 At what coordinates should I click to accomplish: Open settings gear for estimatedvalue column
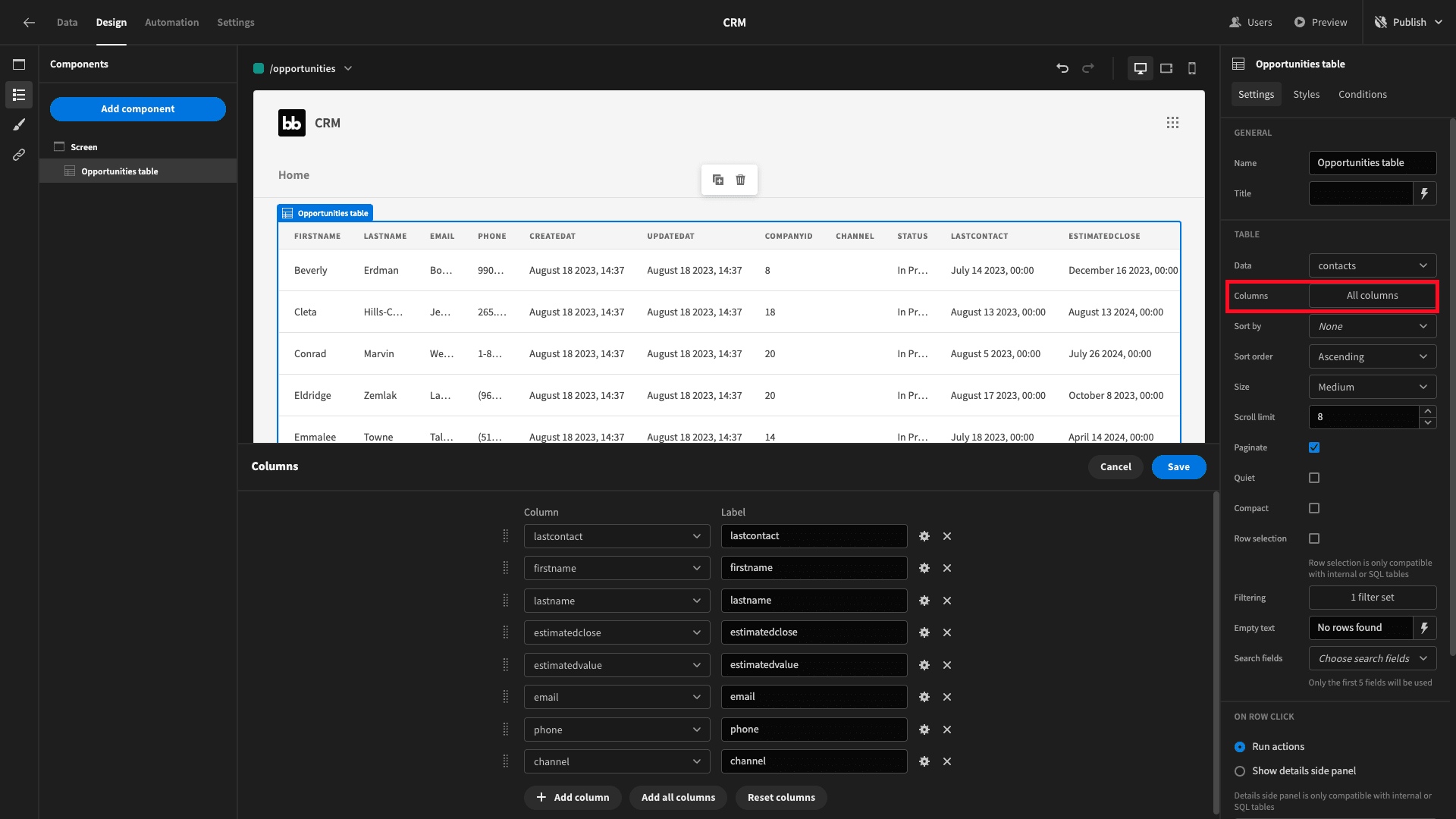[924, 665]
